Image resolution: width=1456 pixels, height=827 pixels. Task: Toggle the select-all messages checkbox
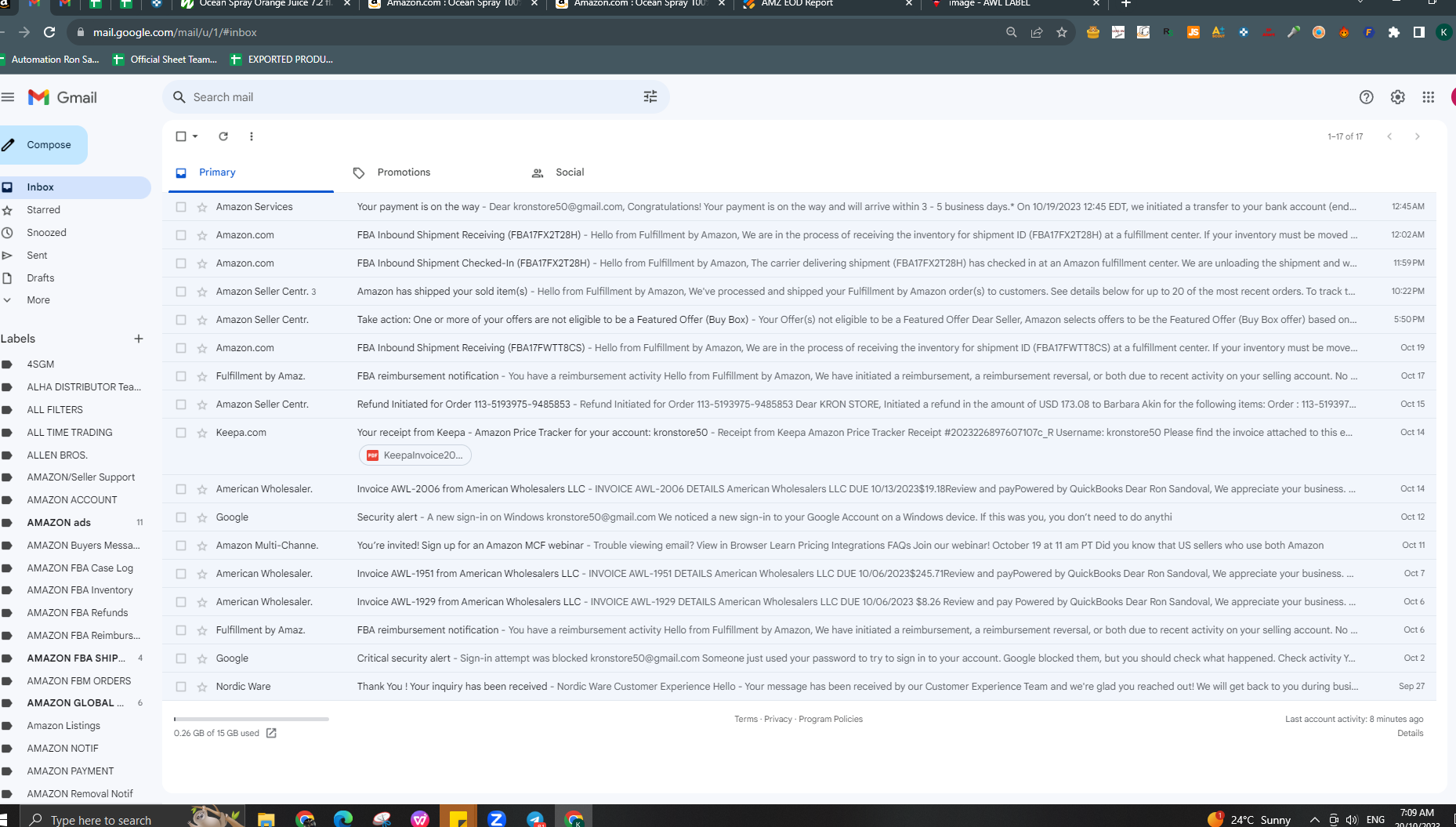pyautogui.click(x=181, y=136)
